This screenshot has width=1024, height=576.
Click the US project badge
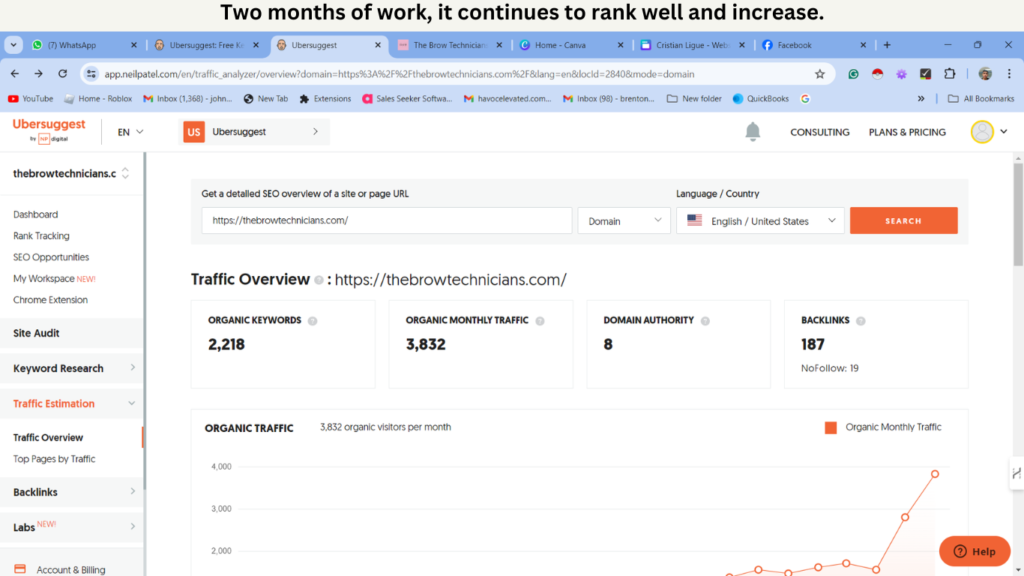pyautogui.click(x=194, y=132)
